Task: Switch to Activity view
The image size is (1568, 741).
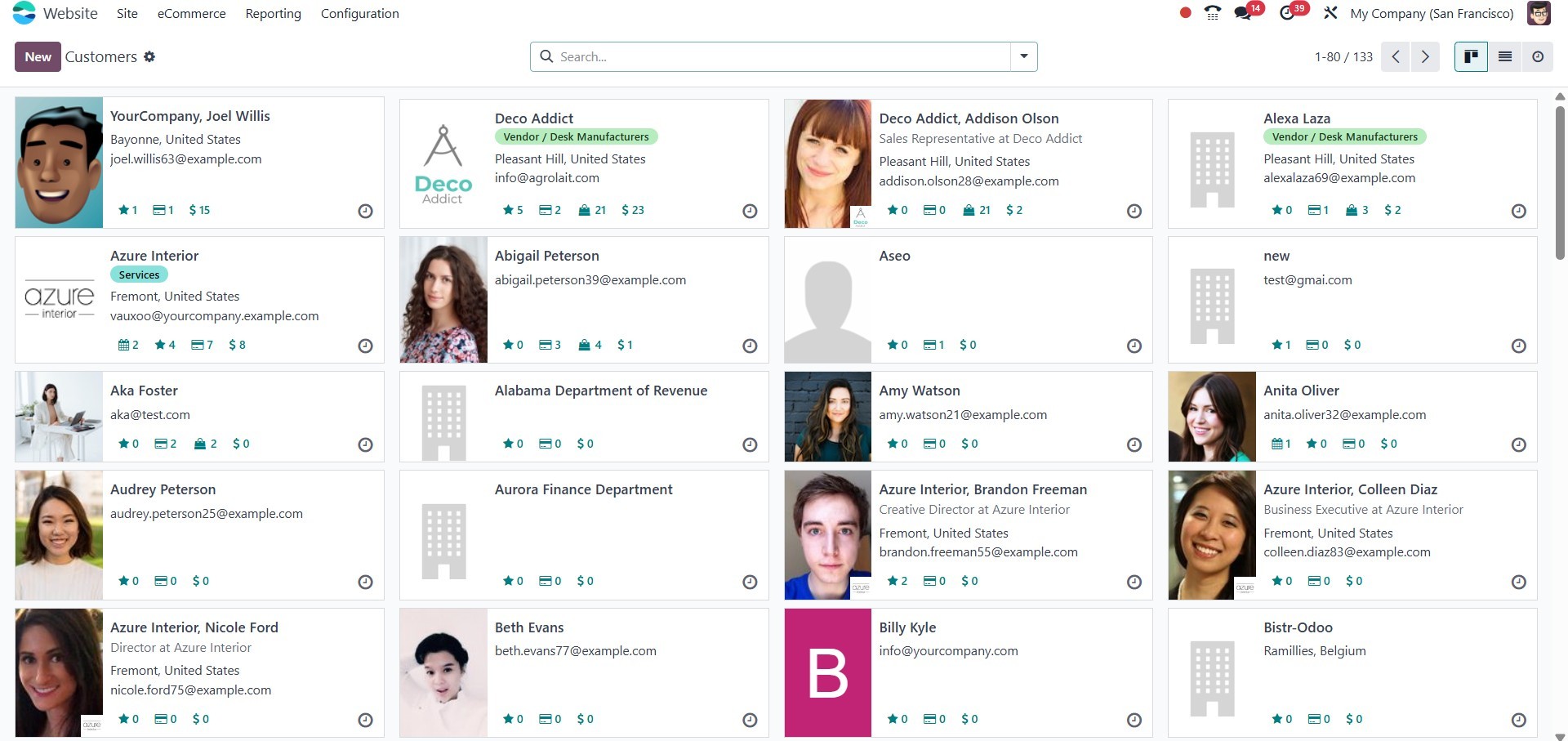Action: 1538,56
